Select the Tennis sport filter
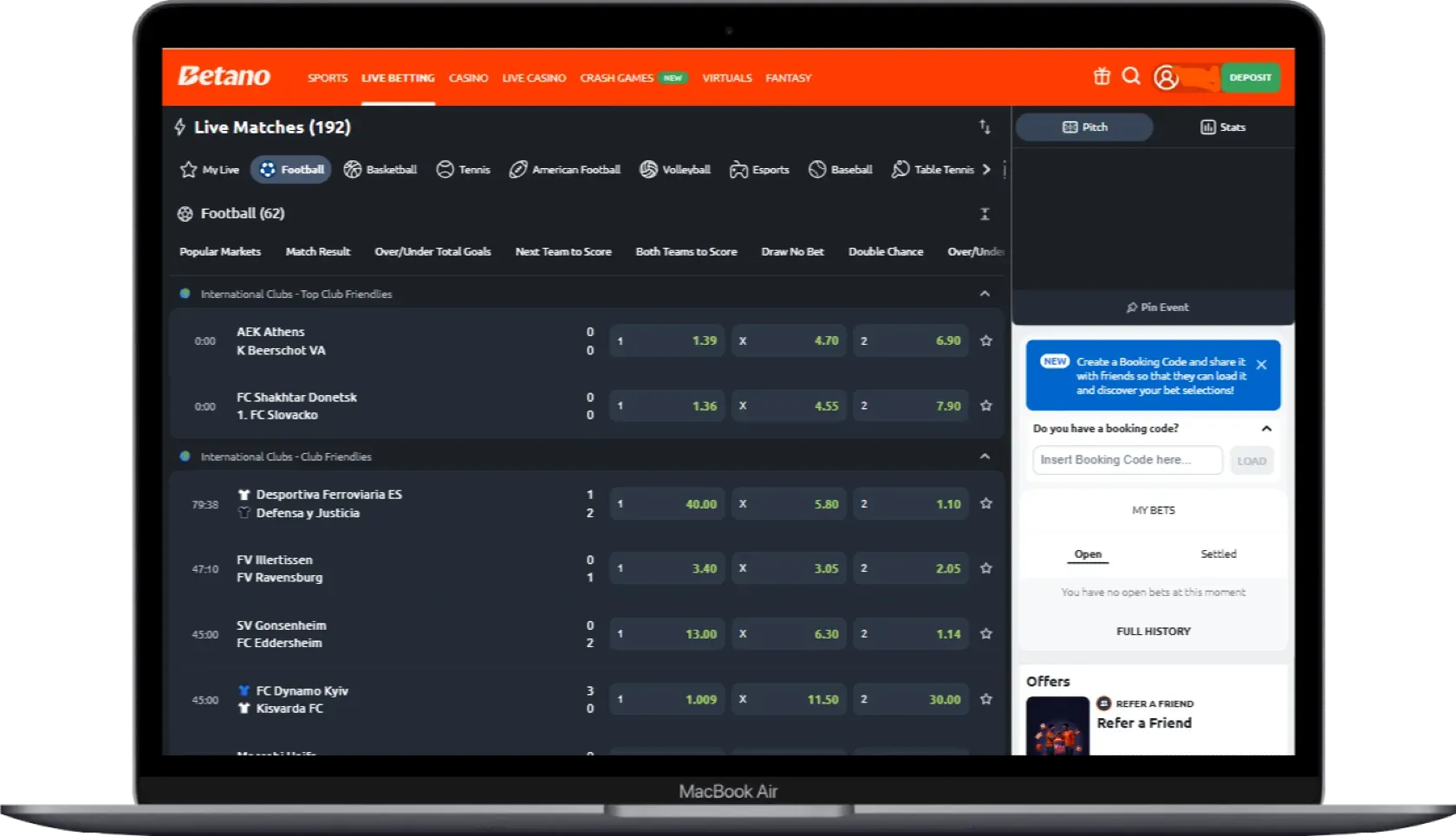This screenshot has width=1456, height=836. click(x=463, y=170)
